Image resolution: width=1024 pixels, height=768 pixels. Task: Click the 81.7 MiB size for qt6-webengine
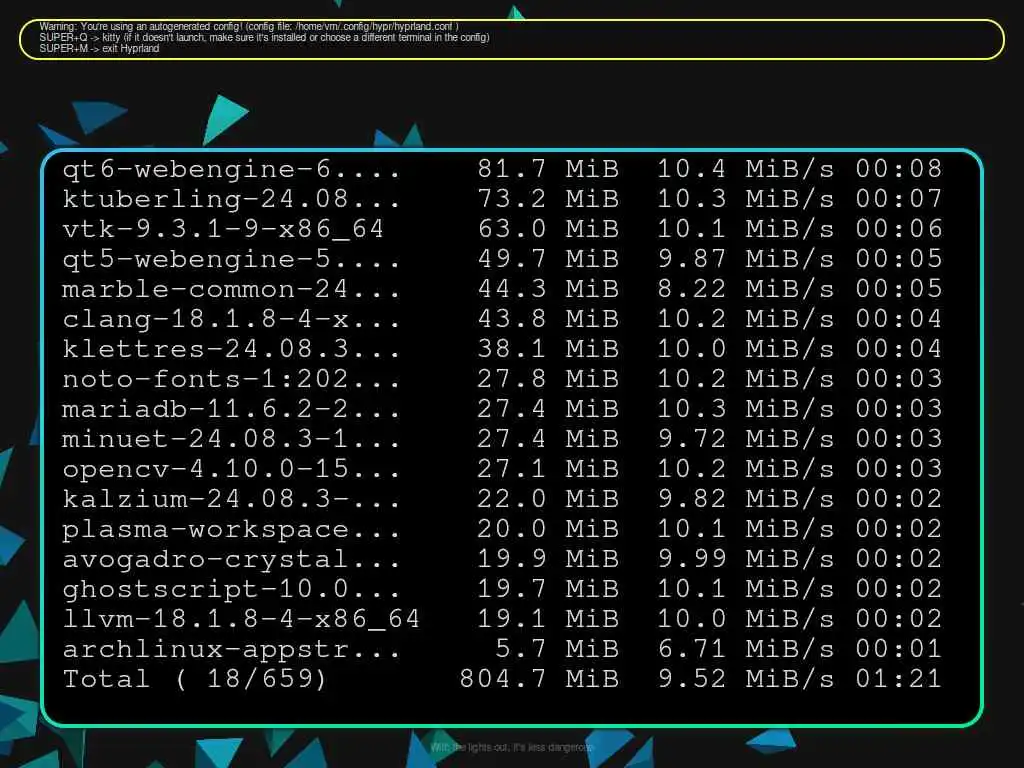pyautogui.click(x=548, y=169)
